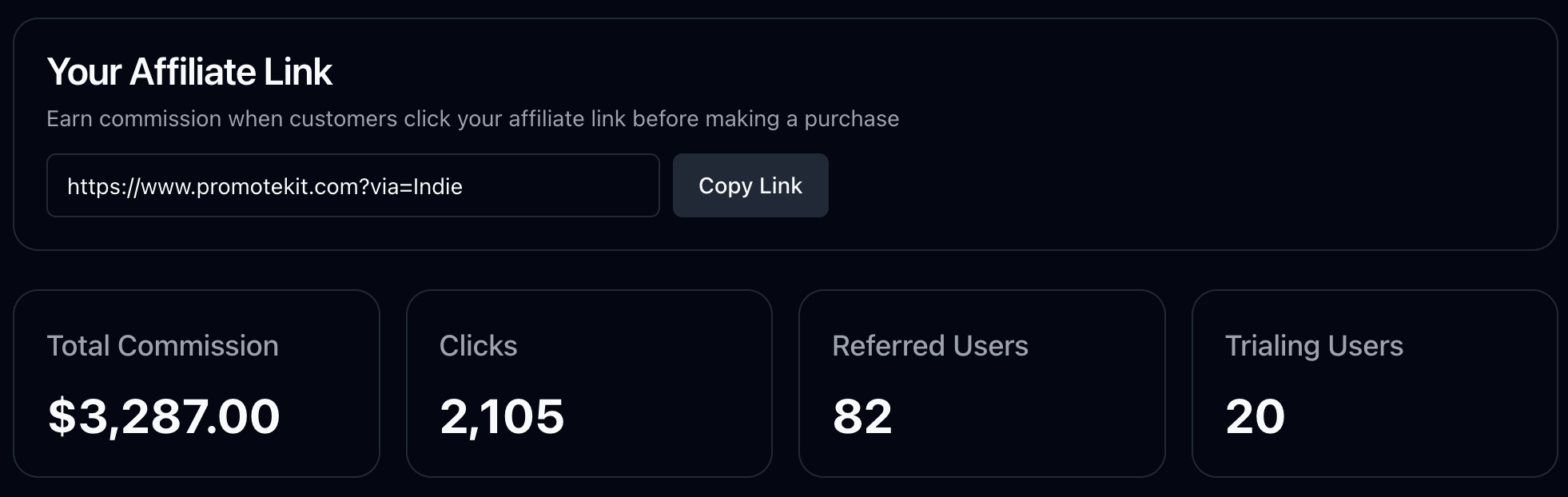Click the $3,287.00 commission value
Screen dimensions: 1568x497
[164, 415]
